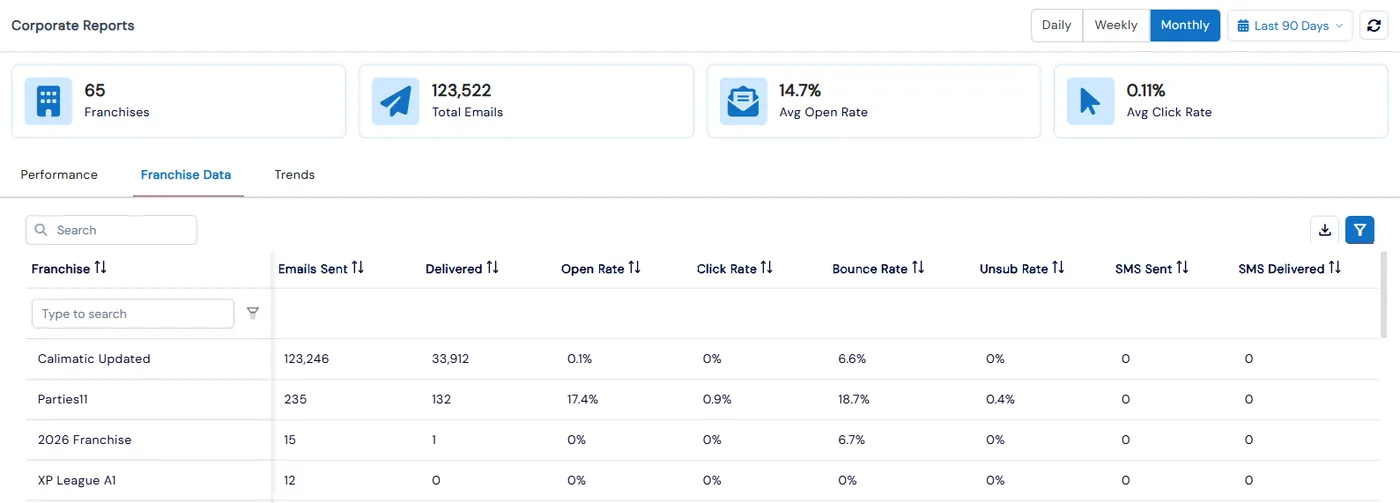Click the 17.4% open rate cell
The width and height of the screenshot is (1400, 503).
click(x=582, y=399)
